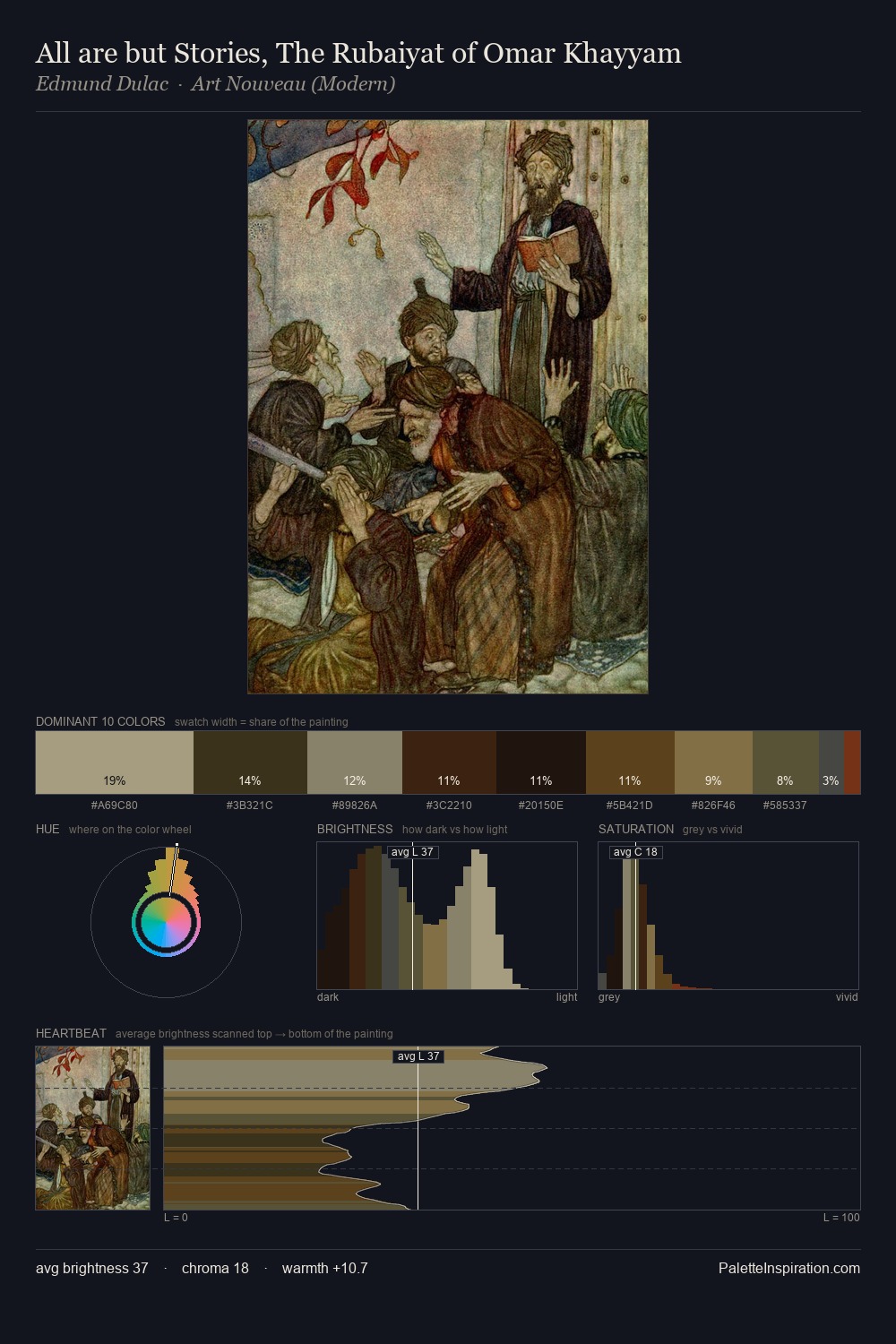
Task: Click the warmth +10.7 footer stat
Action: coord(324,1268)
